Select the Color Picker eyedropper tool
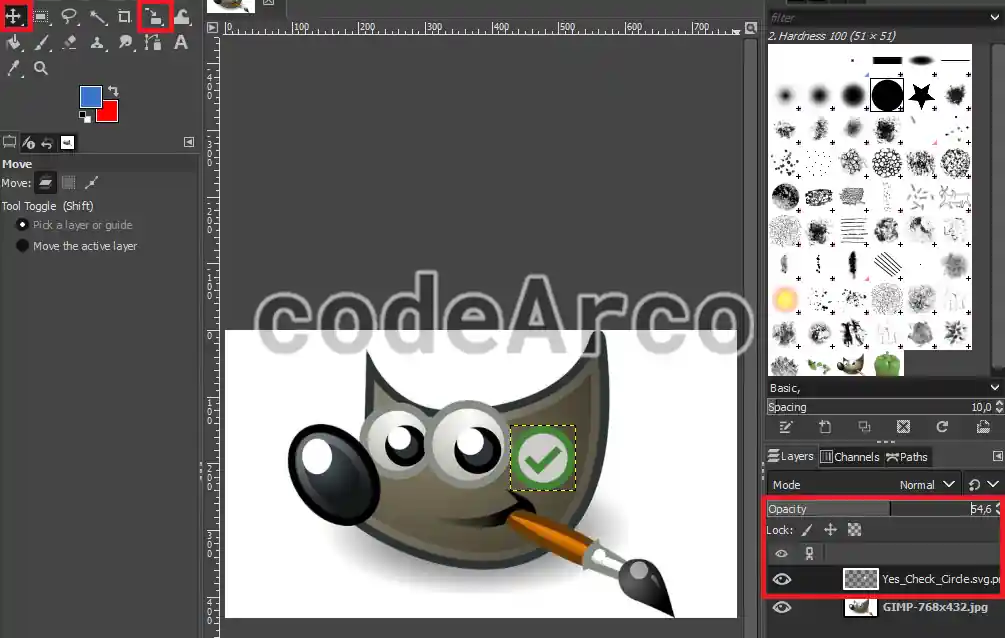This screenshot has width=1005, height=638. pyautogui.click(x=13, y=68)
